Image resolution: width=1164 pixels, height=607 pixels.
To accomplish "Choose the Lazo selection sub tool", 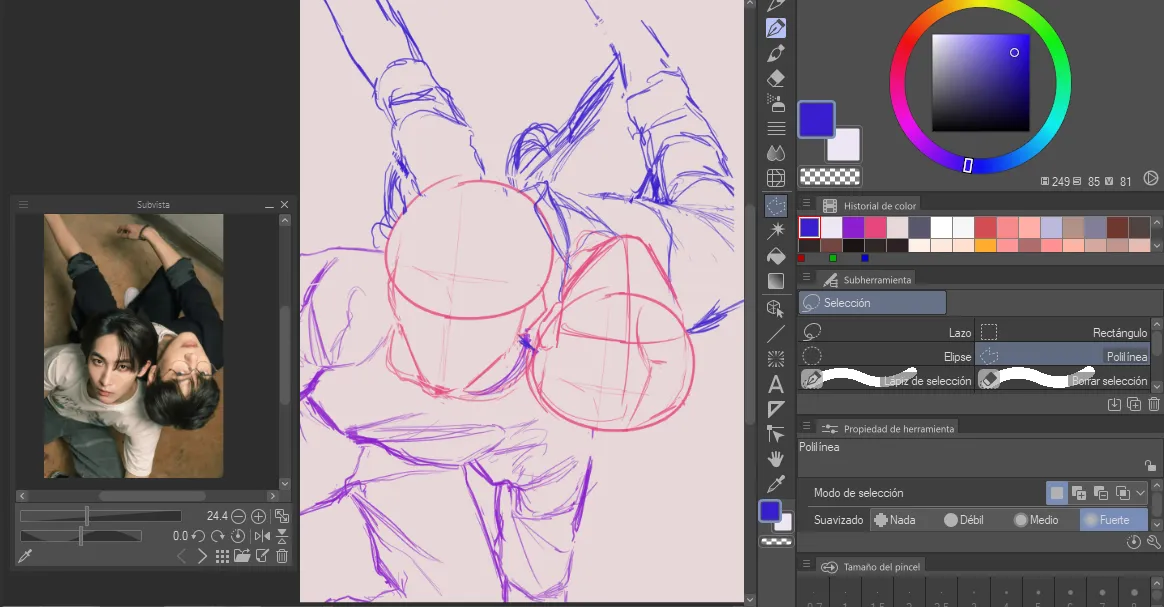I will coord(886,332).
